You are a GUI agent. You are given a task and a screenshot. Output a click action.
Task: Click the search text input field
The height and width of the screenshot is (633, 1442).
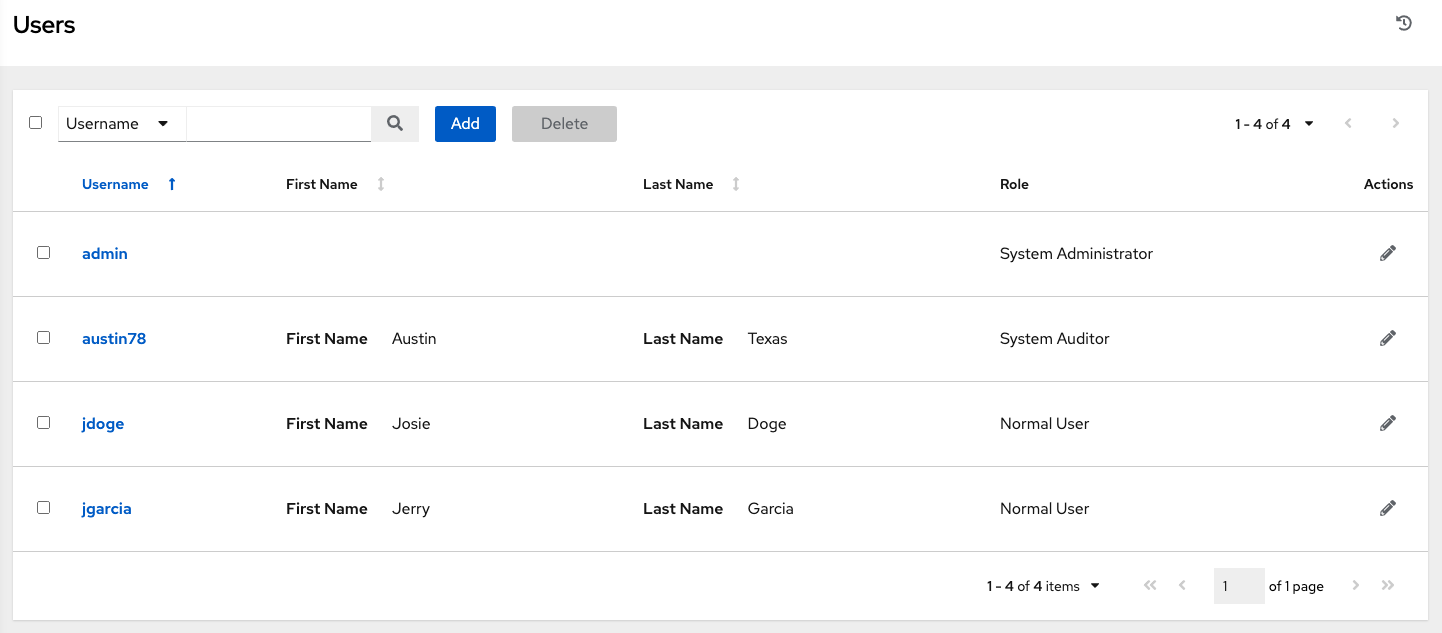278,124
